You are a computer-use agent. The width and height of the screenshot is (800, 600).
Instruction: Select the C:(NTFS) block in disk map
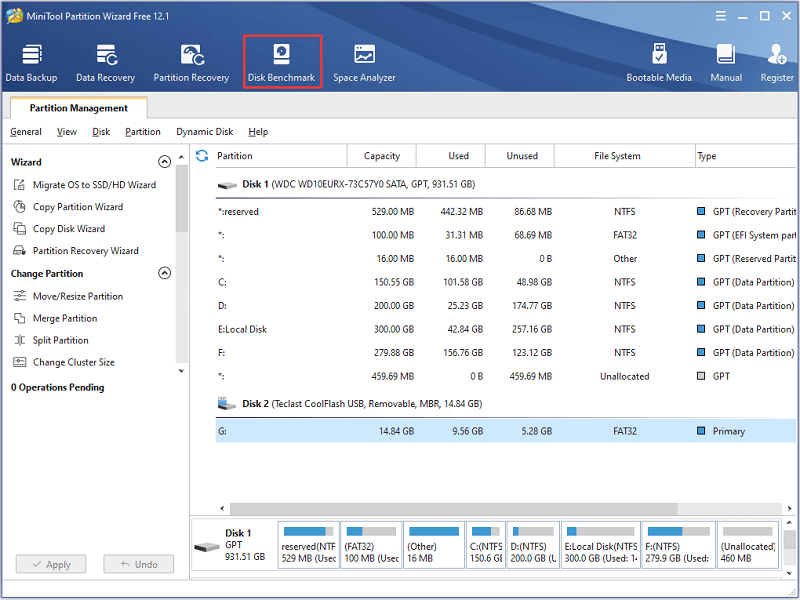click(x=486, y=545)
